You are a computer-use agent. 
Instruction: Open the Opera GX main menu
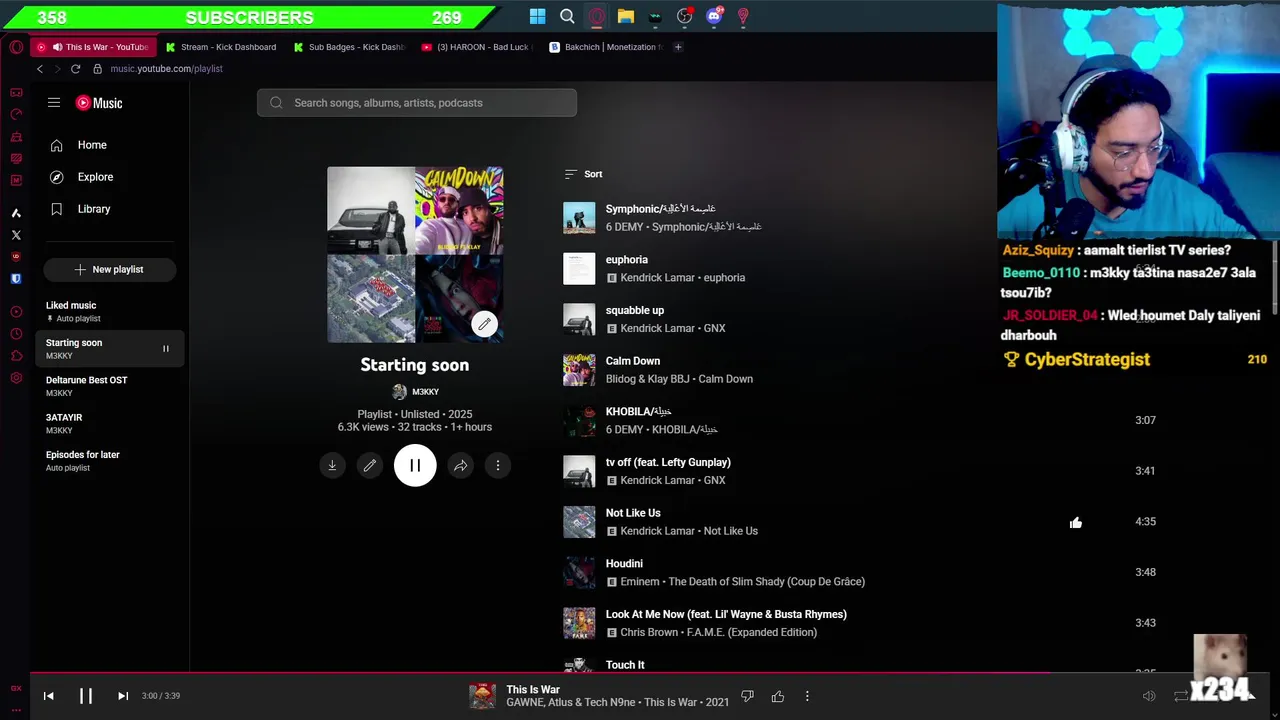point(15,47)
